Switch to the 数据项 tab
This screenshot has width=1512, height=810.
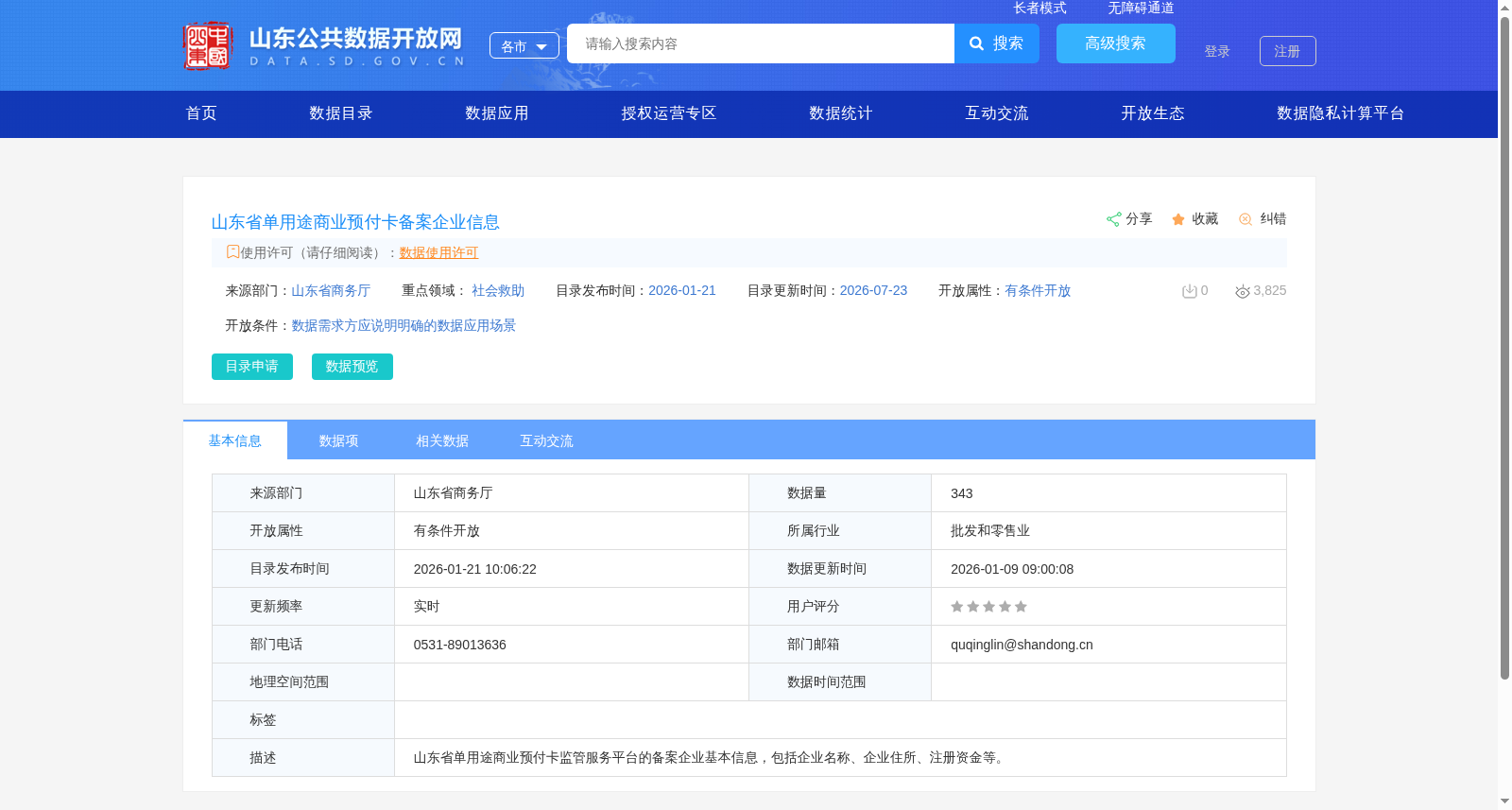338,440
